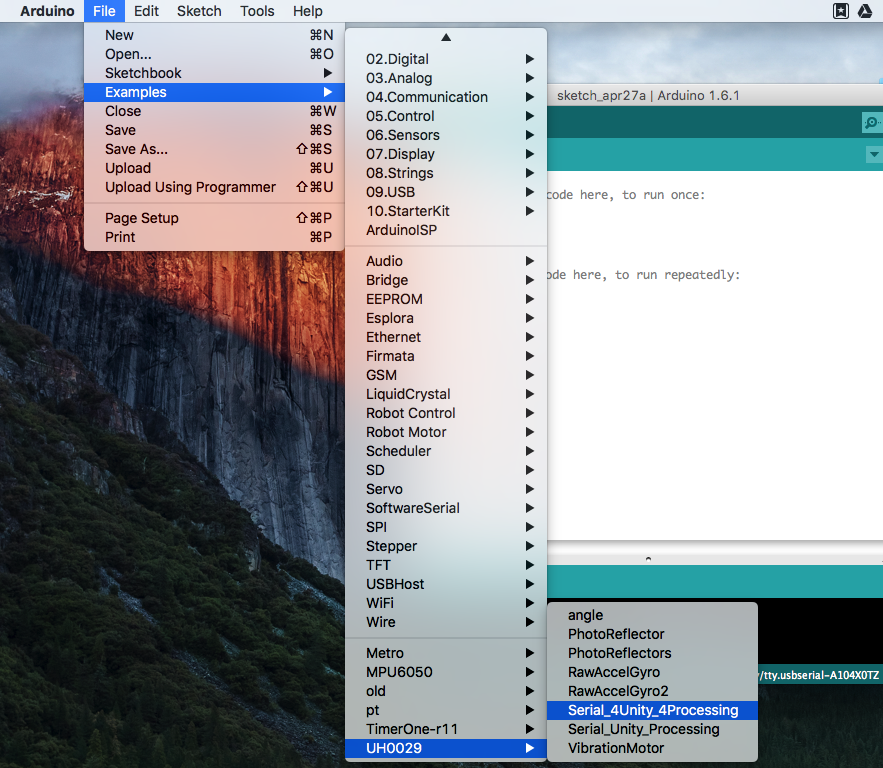Expand the 04.Communication examples
883x768 pixels.
(x=446, y=97)
